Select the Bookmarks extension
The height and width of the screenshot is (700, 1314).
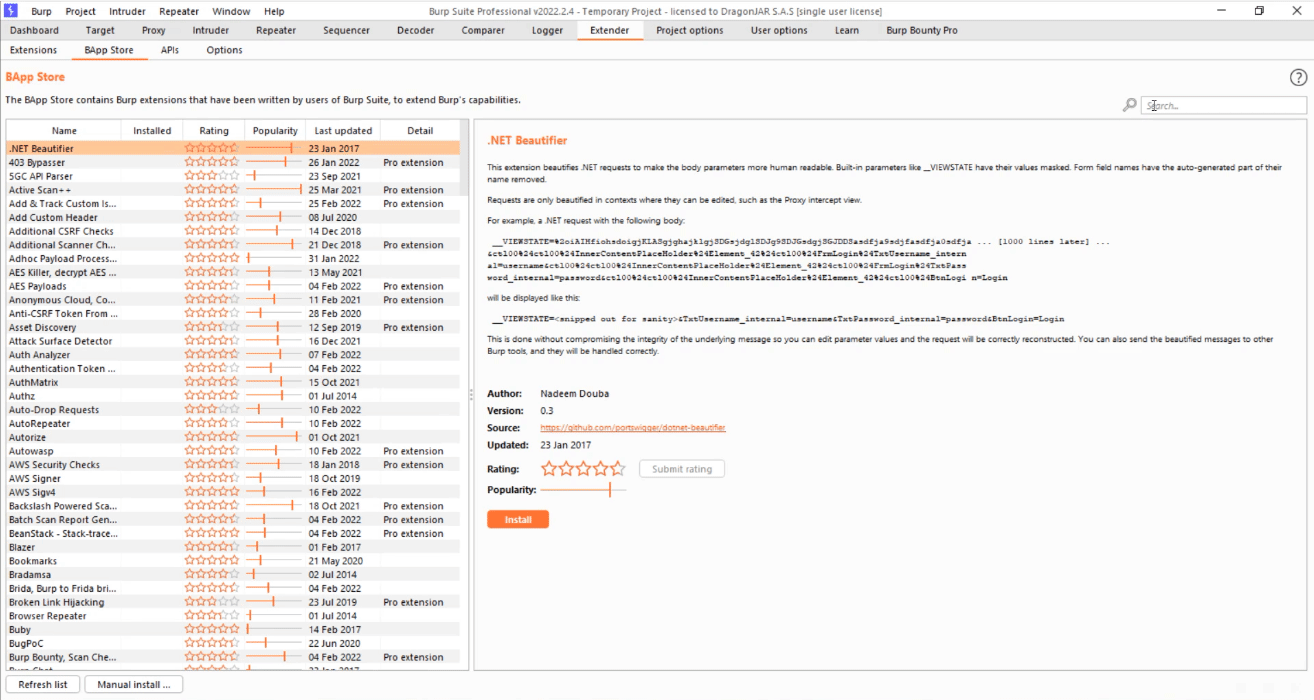pos(233,561)
